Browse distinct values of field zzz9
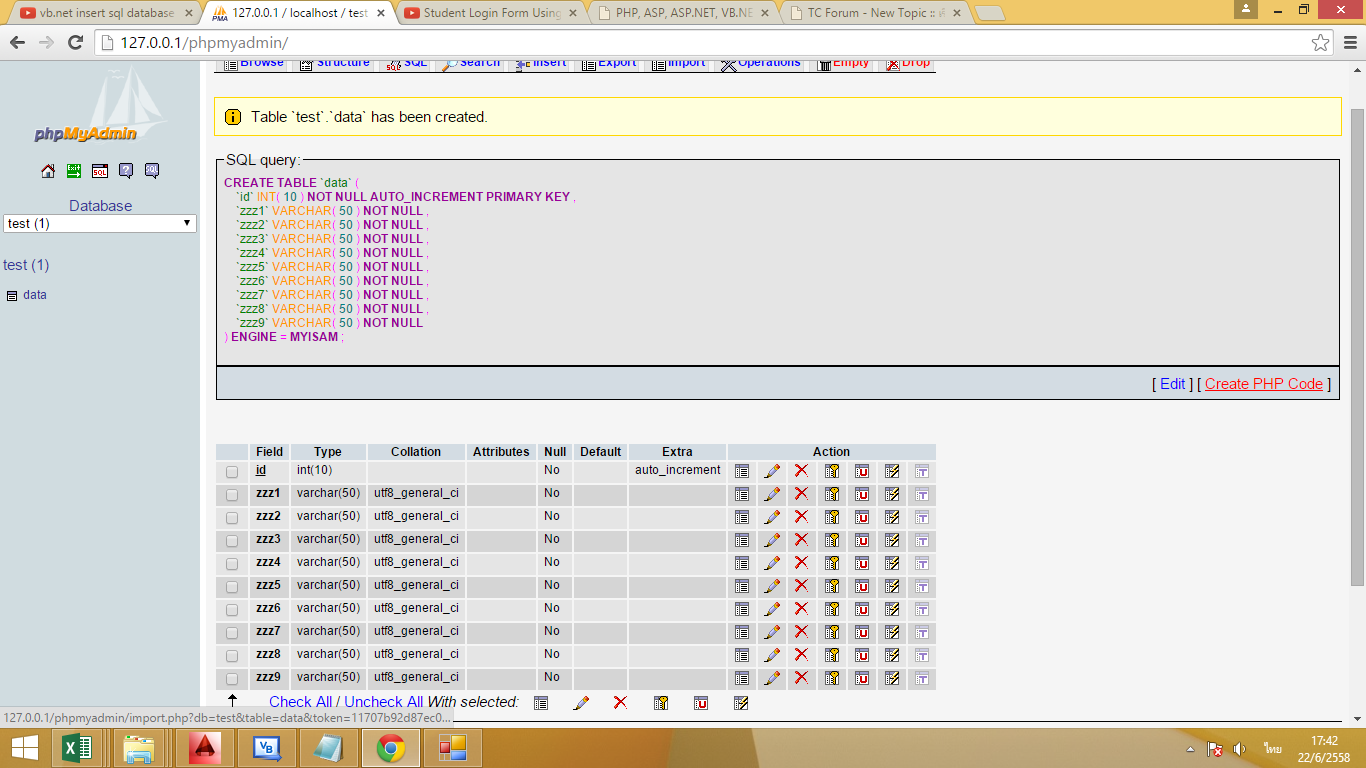Screen dimensions: 1366x768 pyautogui.click(x=742, y=678)
